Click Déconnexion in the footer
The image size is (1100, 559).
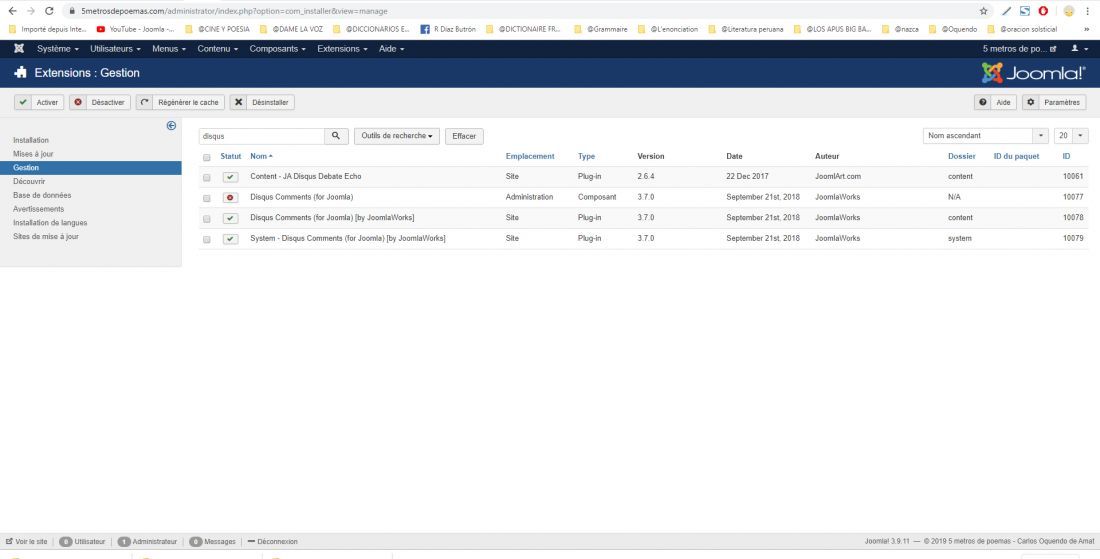[x=272, y=541]
